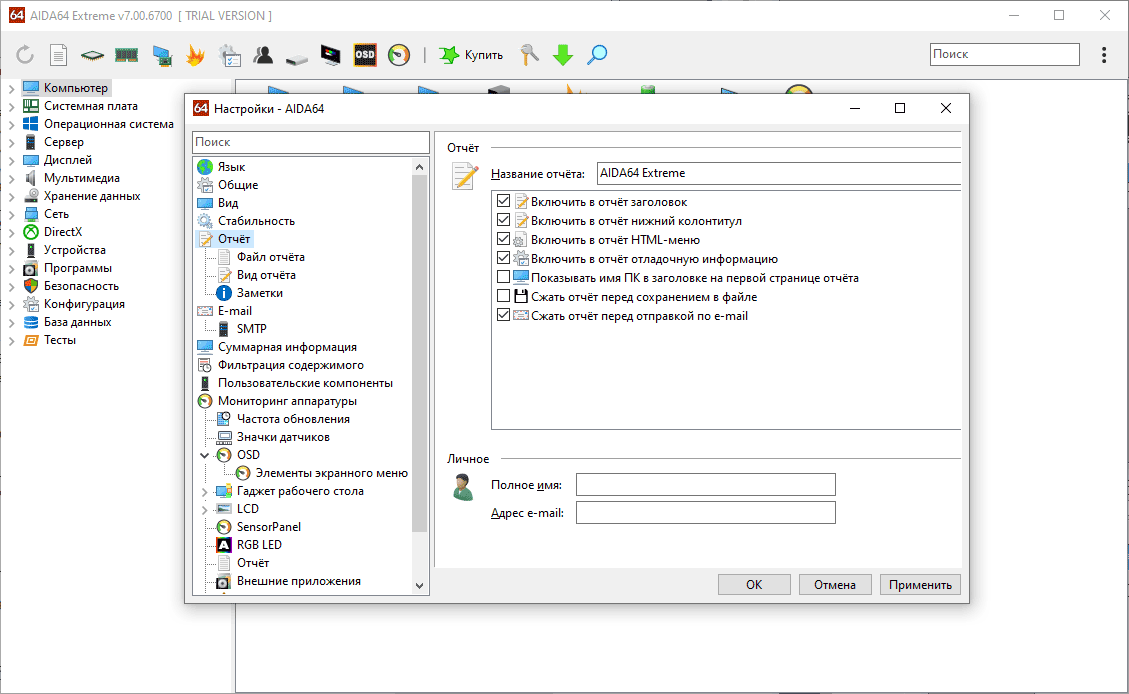Expand the Компьютер tree node
The height and width of the screenshot is (694, 1129).
click(12, 89)
